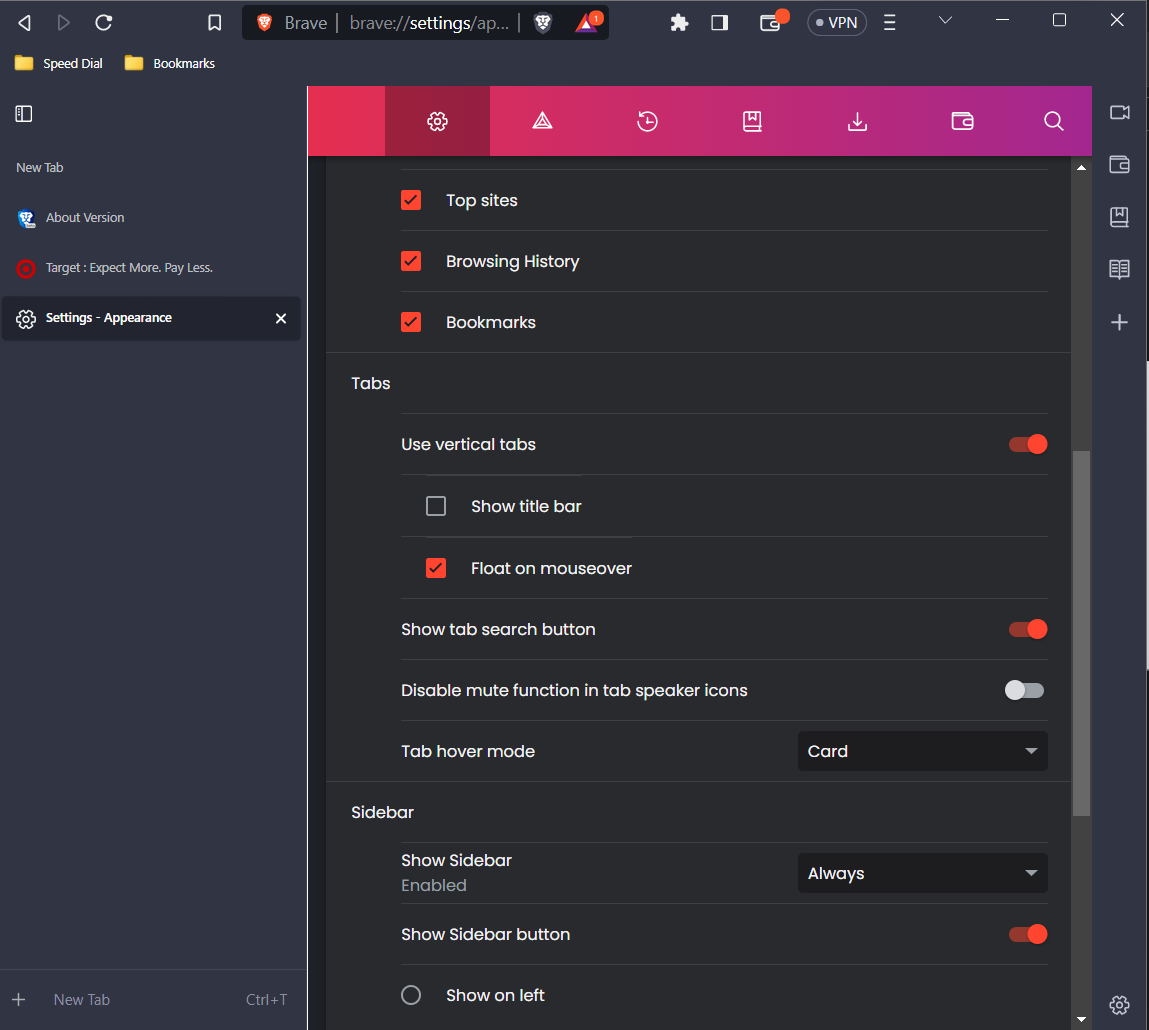Open the About Version tab
This screenshot has width=1149, height=1030.
(84, 217)
